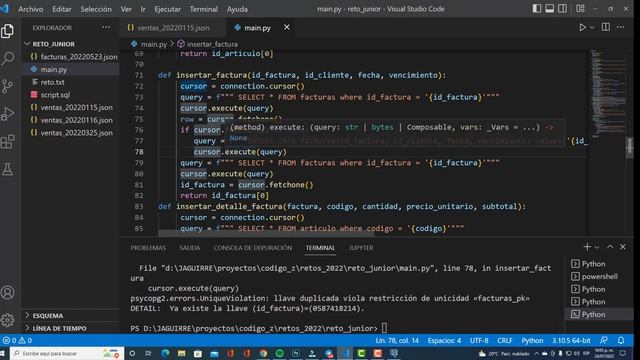The image size is (640, 360).
Task: Open the Ver menu
Action: click(x=126, y=9)
